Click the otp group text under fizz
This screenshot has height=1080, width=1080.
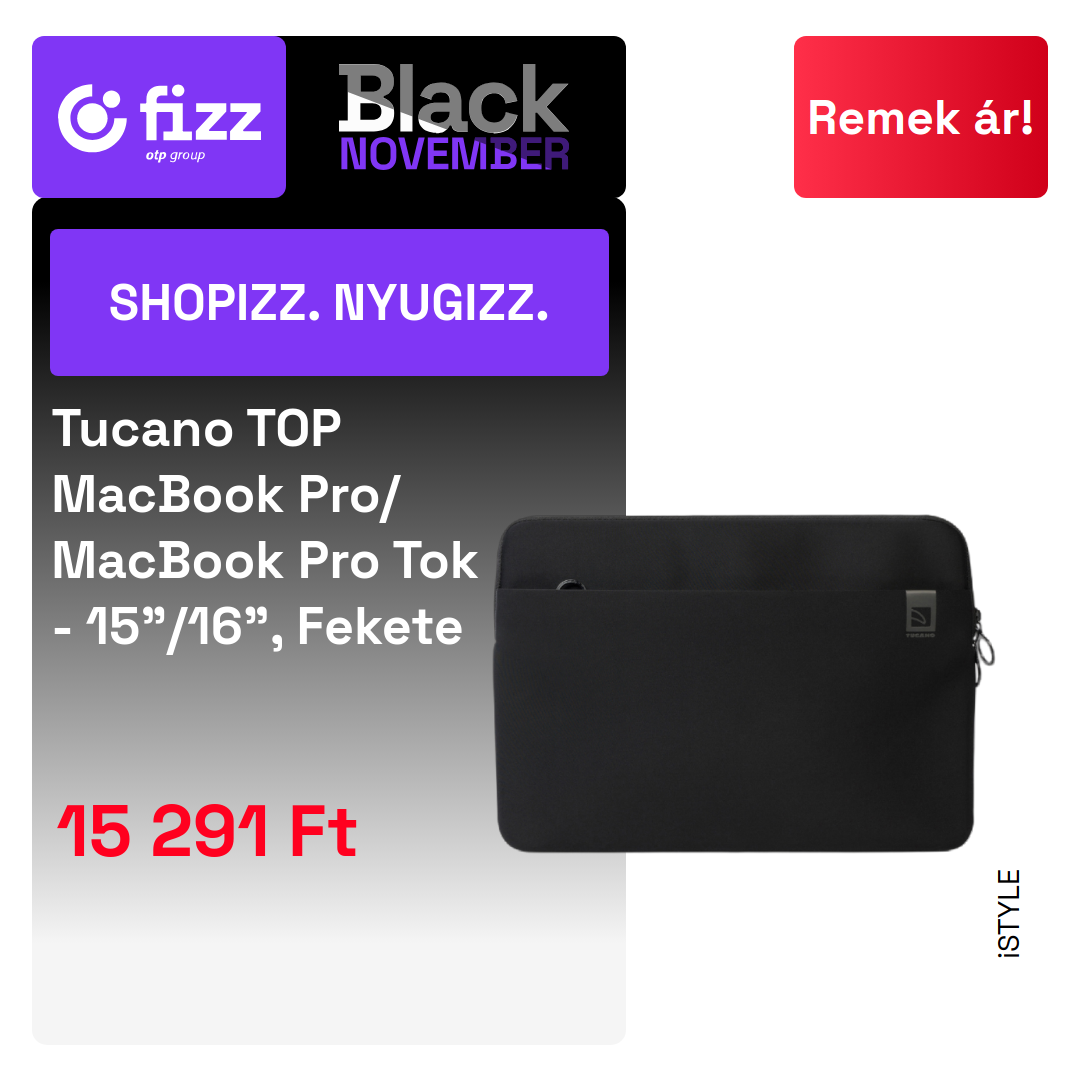(x=175, y=156)
